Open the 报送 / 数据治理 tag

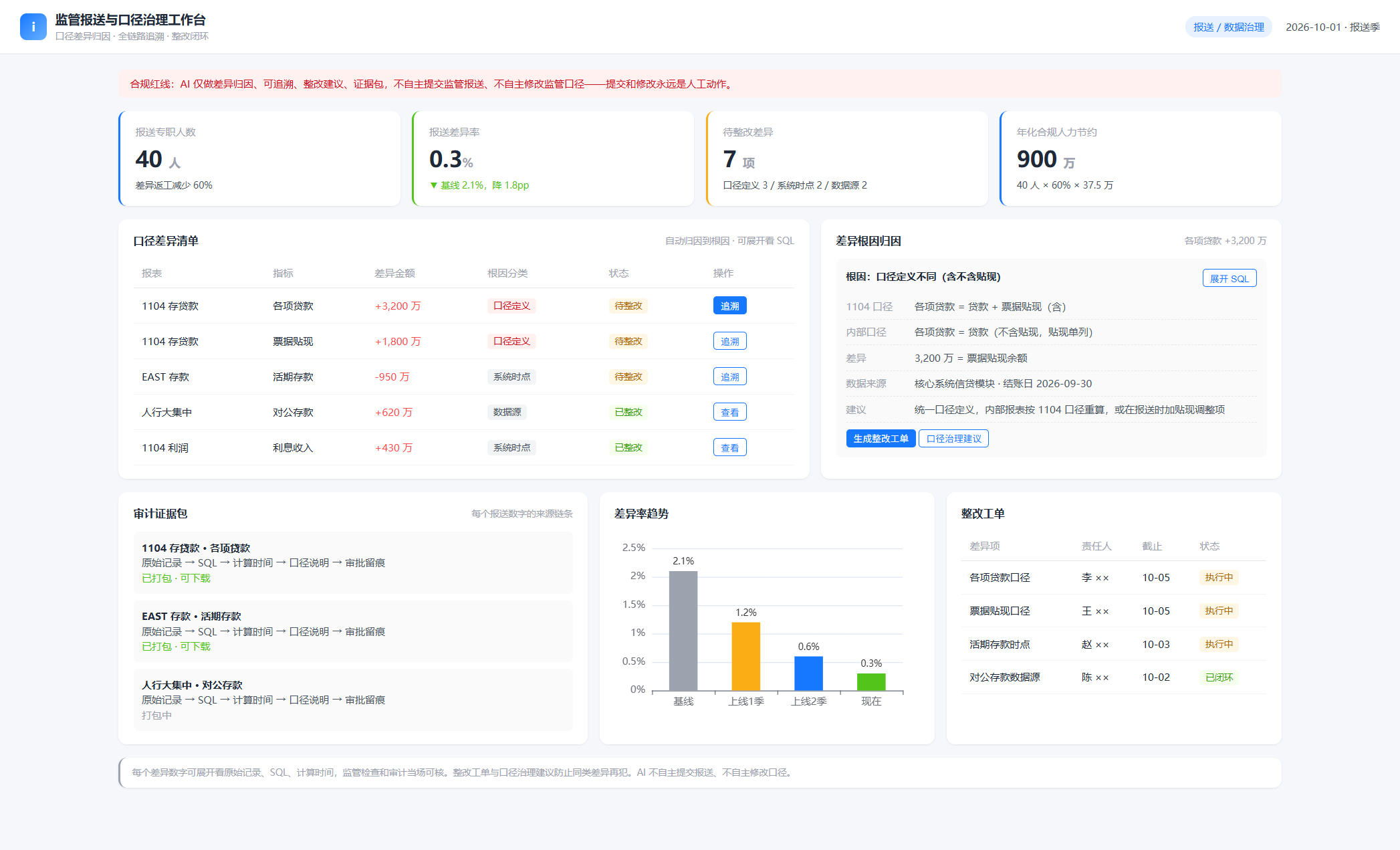(x=1228, y=27)
